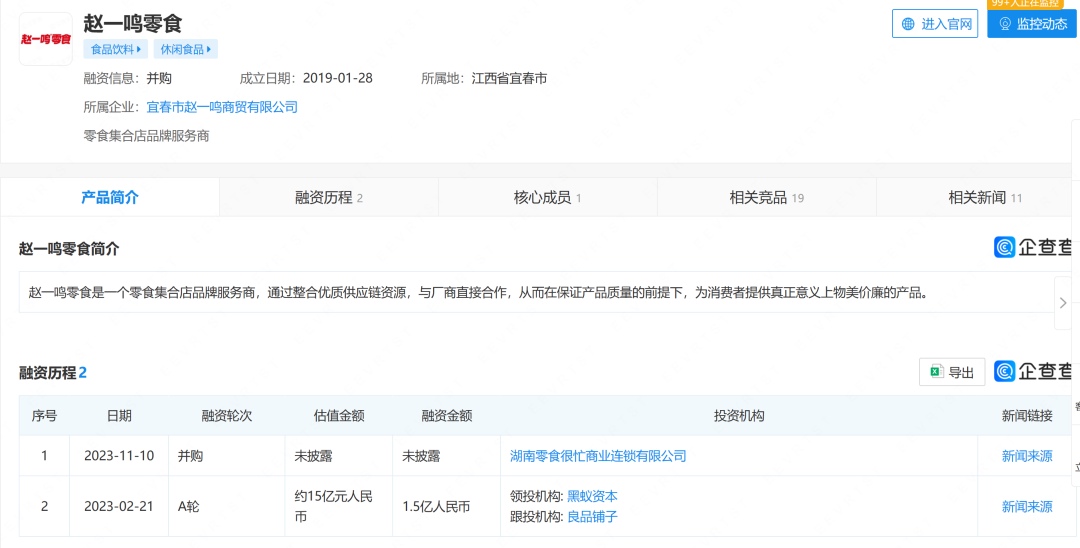Viewport: 1080px width, 548px height.
Task: Click the page title 赵一鸣零食
Action: pyautogui.click(x=133, y=23)
